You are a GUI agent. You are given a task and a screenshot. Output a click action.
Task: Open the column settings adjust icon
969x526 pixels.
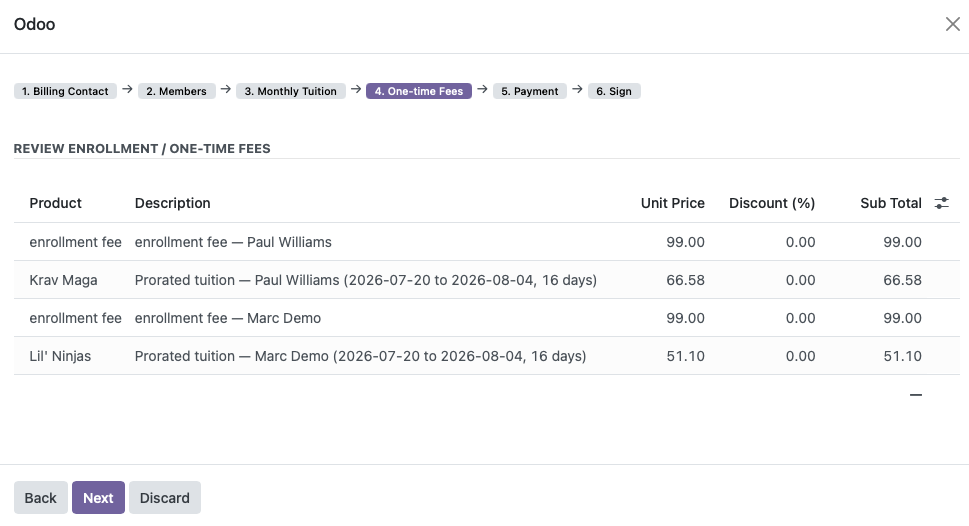click(x=941, y=203)
